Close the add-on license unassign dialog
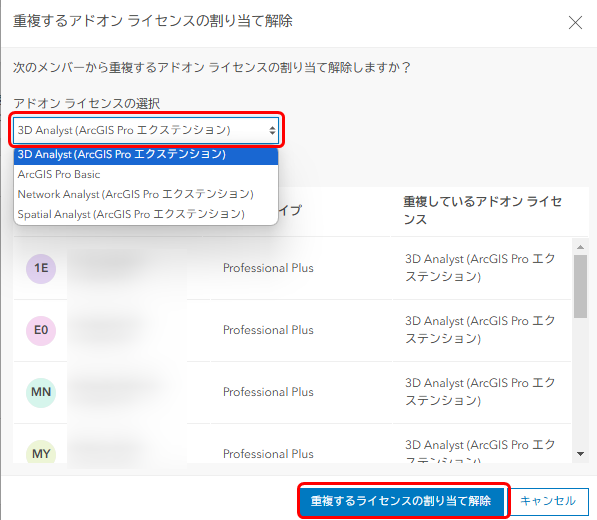Viewport: 597px width, 520px height. [575, 22]
